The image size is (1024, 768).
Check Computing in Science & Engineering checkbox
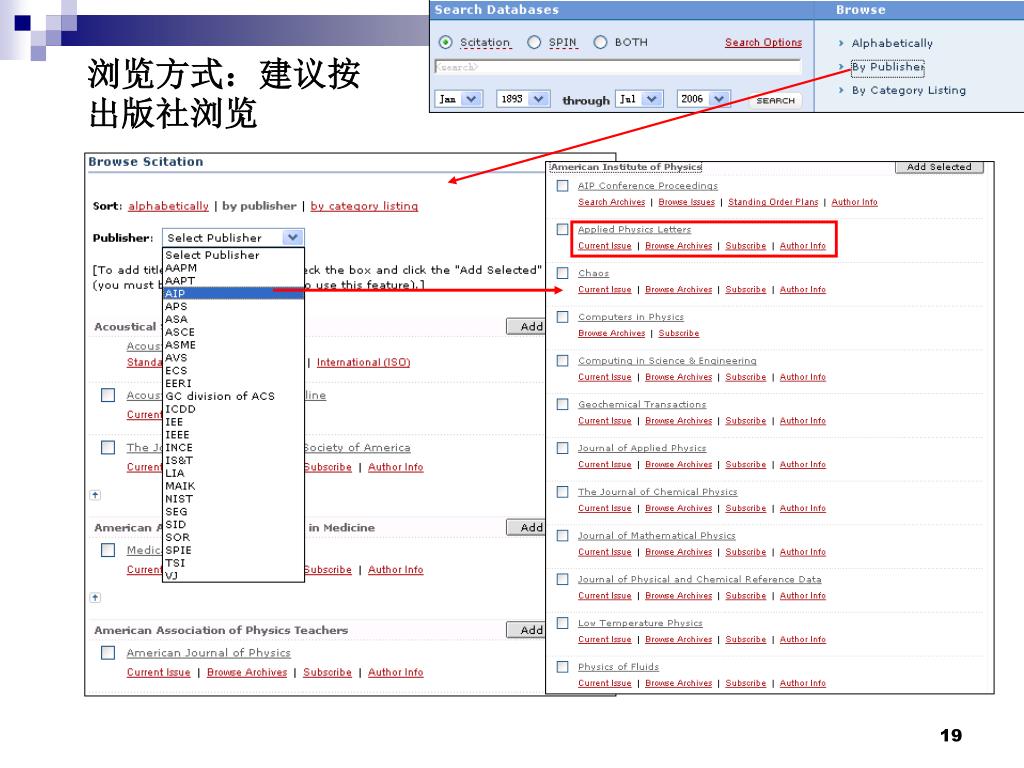tap(562, 361)
